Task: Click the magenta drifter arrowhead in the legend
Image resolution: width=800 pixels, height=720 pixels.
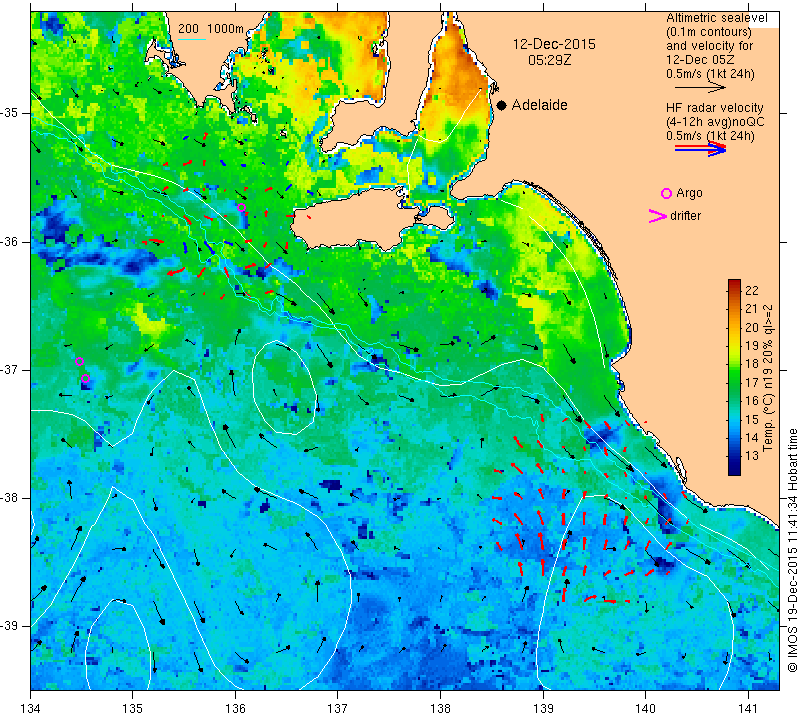Action: tap(657, 216)
